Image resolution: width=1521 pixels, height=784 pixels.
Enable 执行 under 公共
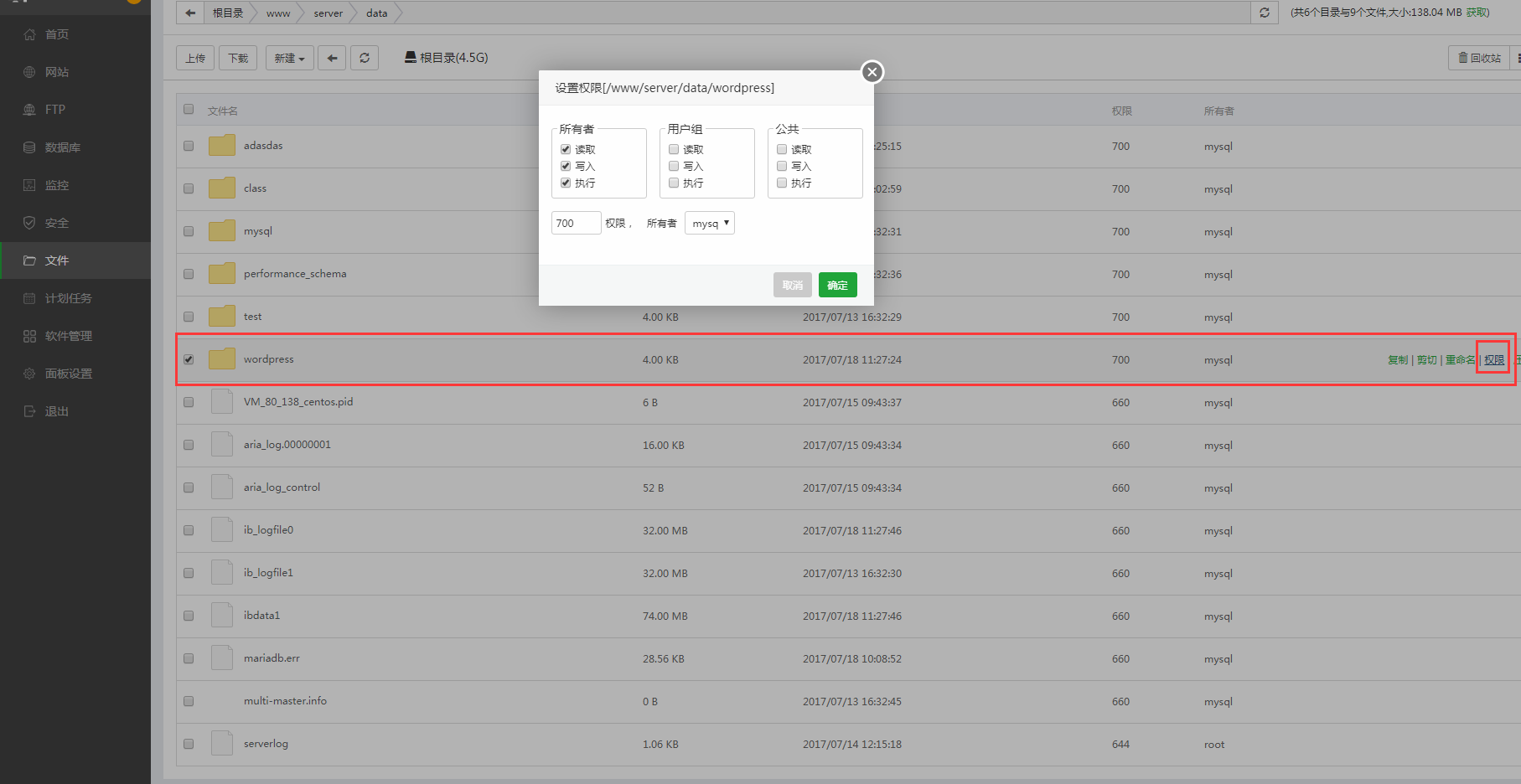coord(782,183)
